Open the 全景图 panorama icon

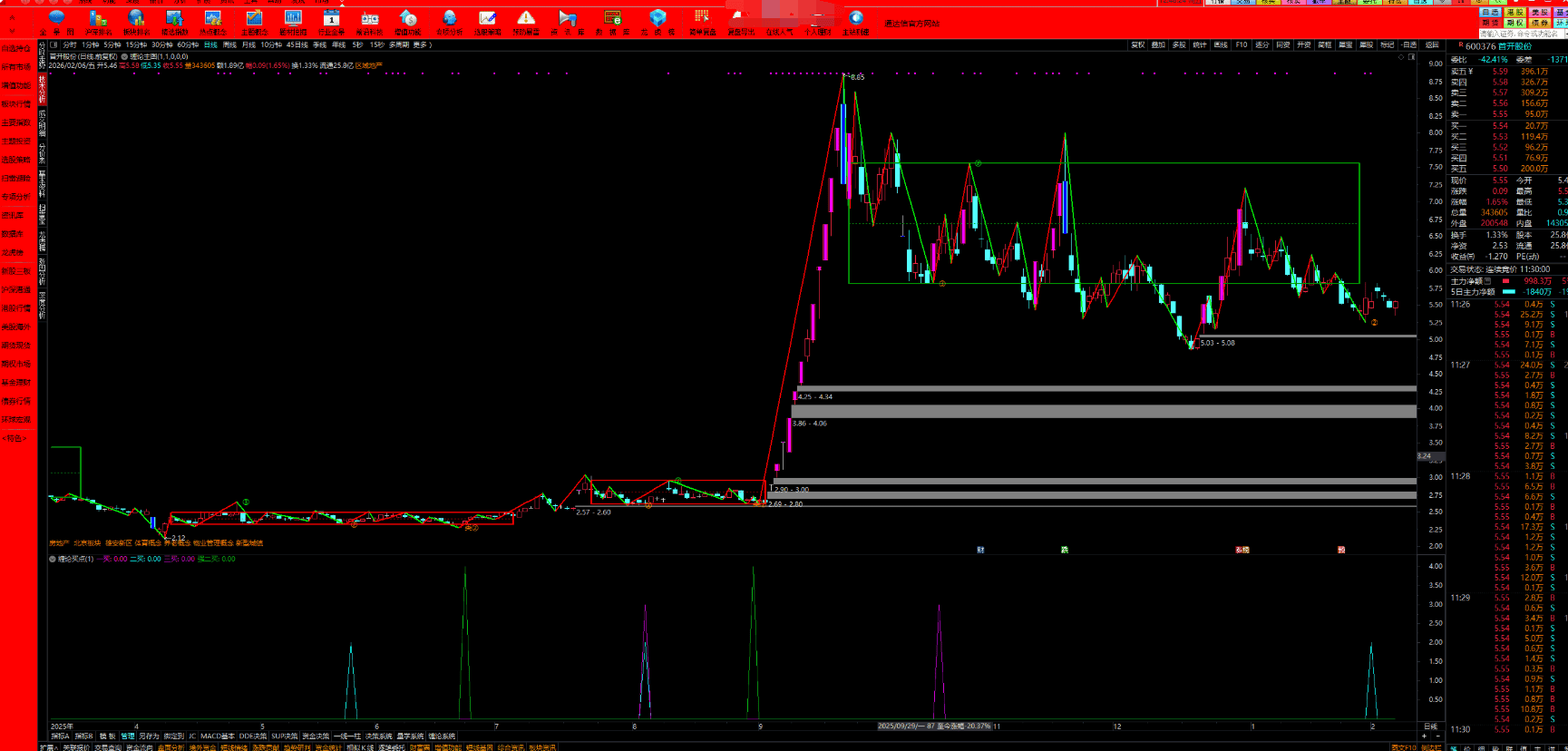click(x=56, y=23)
